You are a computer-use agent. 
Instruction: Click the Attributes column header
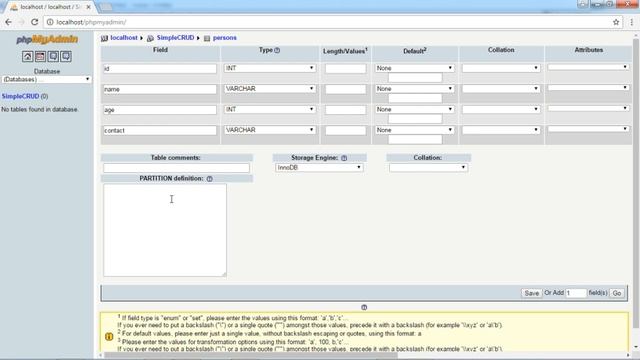tap(589, 50)
